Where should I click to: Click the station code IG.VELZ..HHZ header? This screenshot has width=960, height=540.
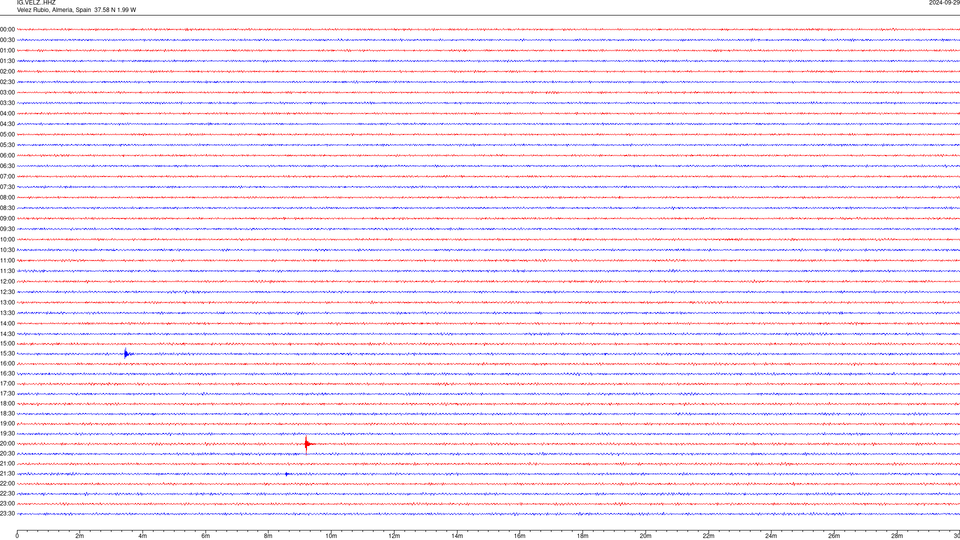(x=36, y=2)
